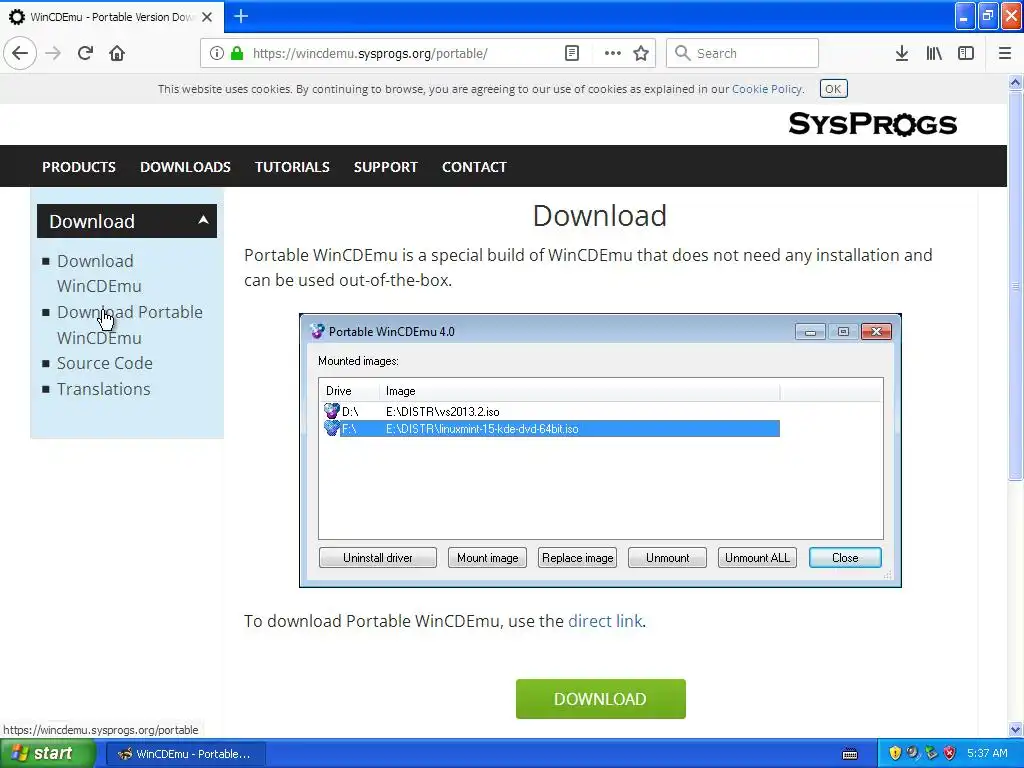Viewport: 1024px width, 768px height.
Task: Bookmark this page with the star
Action: coord(641,53)
